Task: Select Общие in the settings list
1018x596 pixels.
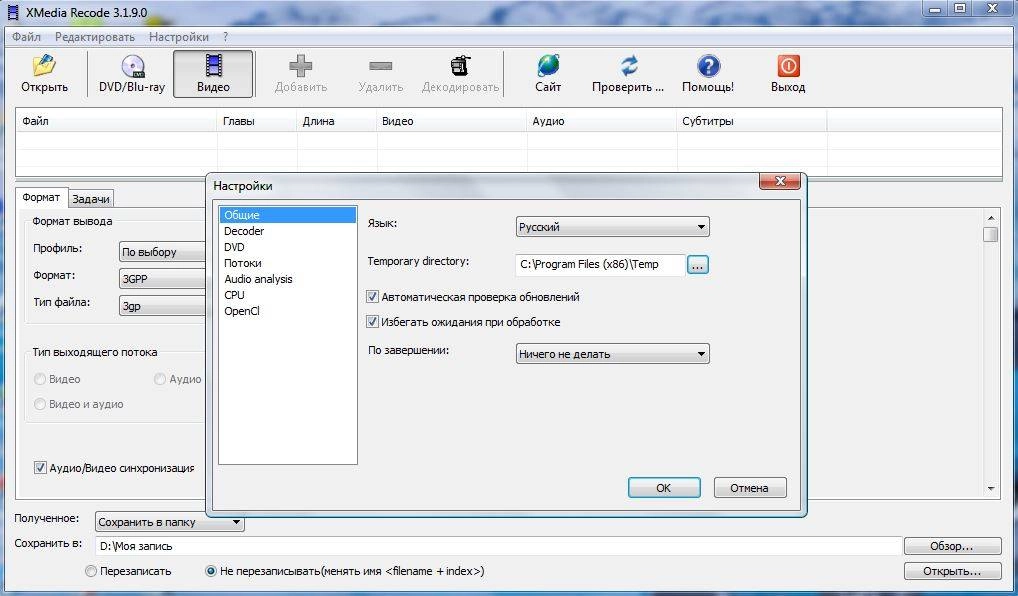Action: pos(288,215)
